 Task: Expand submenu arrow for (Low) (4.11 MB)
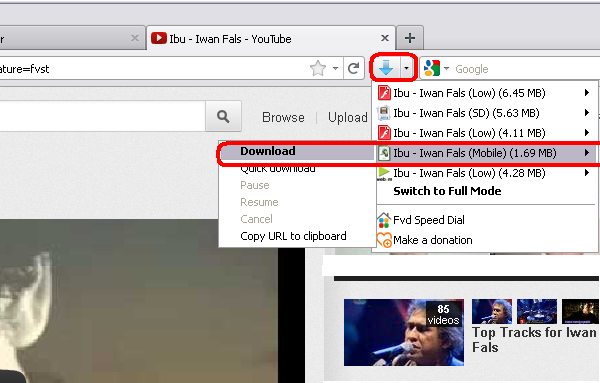(x=587, y=132)
